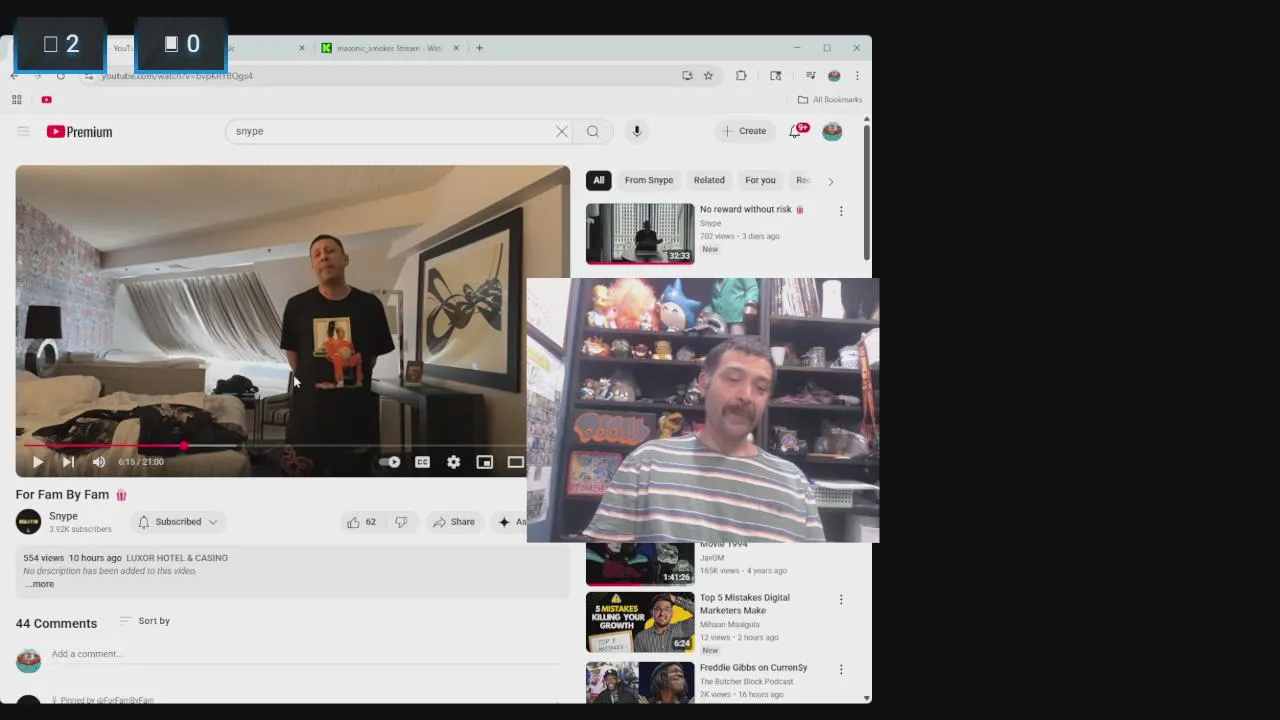The width and height of the screenshot is (1280, 720).
Task: Clear the search text with the X icon
Action: pos(562,131)
